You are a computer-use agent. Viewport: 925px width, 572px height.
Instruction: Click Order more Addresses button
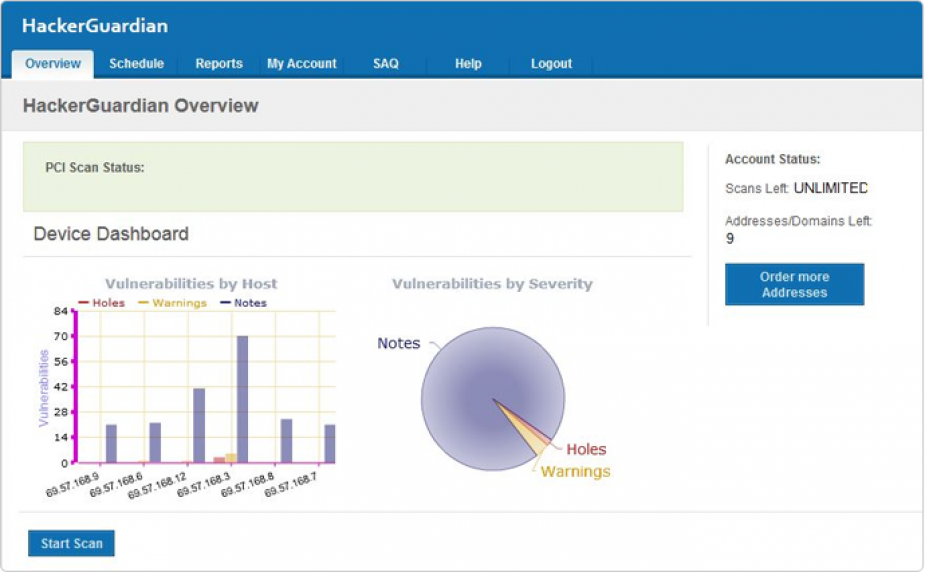coord(794,284)
